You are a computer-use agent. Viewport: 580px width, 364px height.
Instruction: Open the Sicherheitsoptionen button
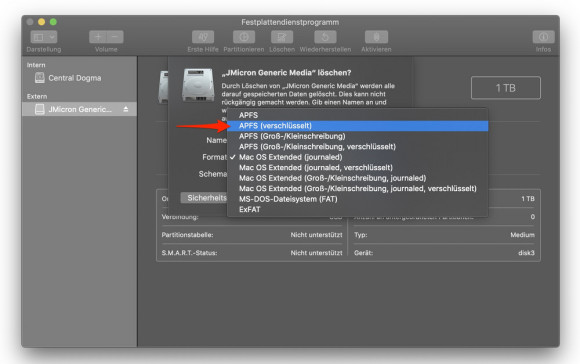204,198
